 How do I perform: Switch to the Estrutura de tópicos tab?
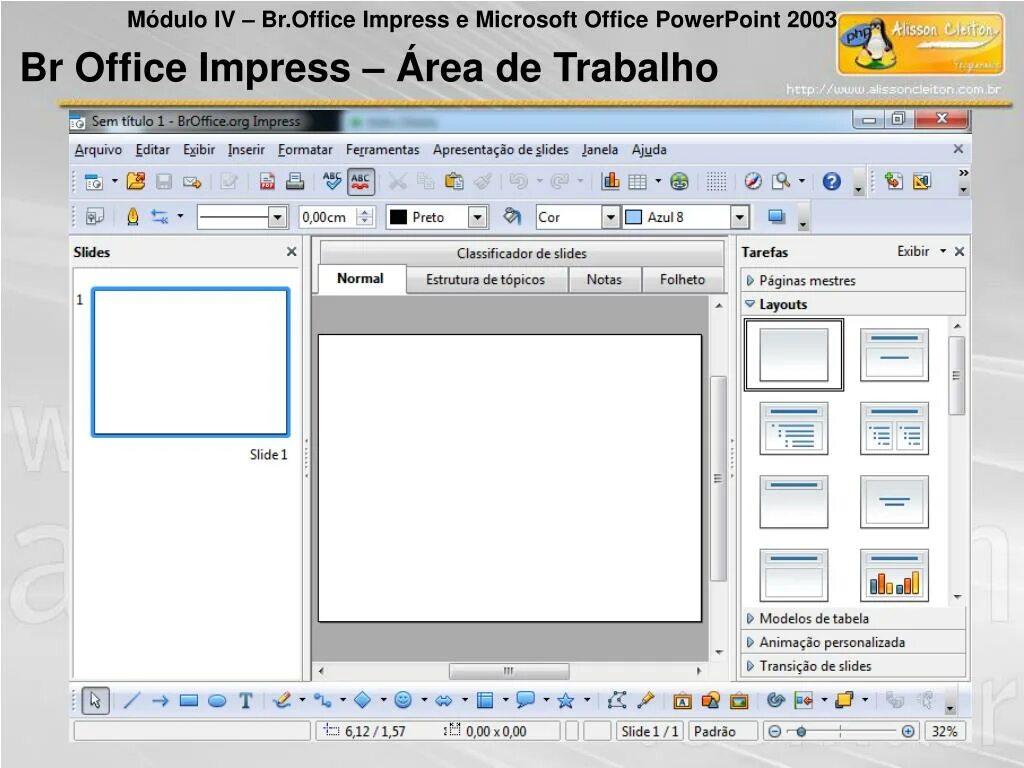point(485,280)
